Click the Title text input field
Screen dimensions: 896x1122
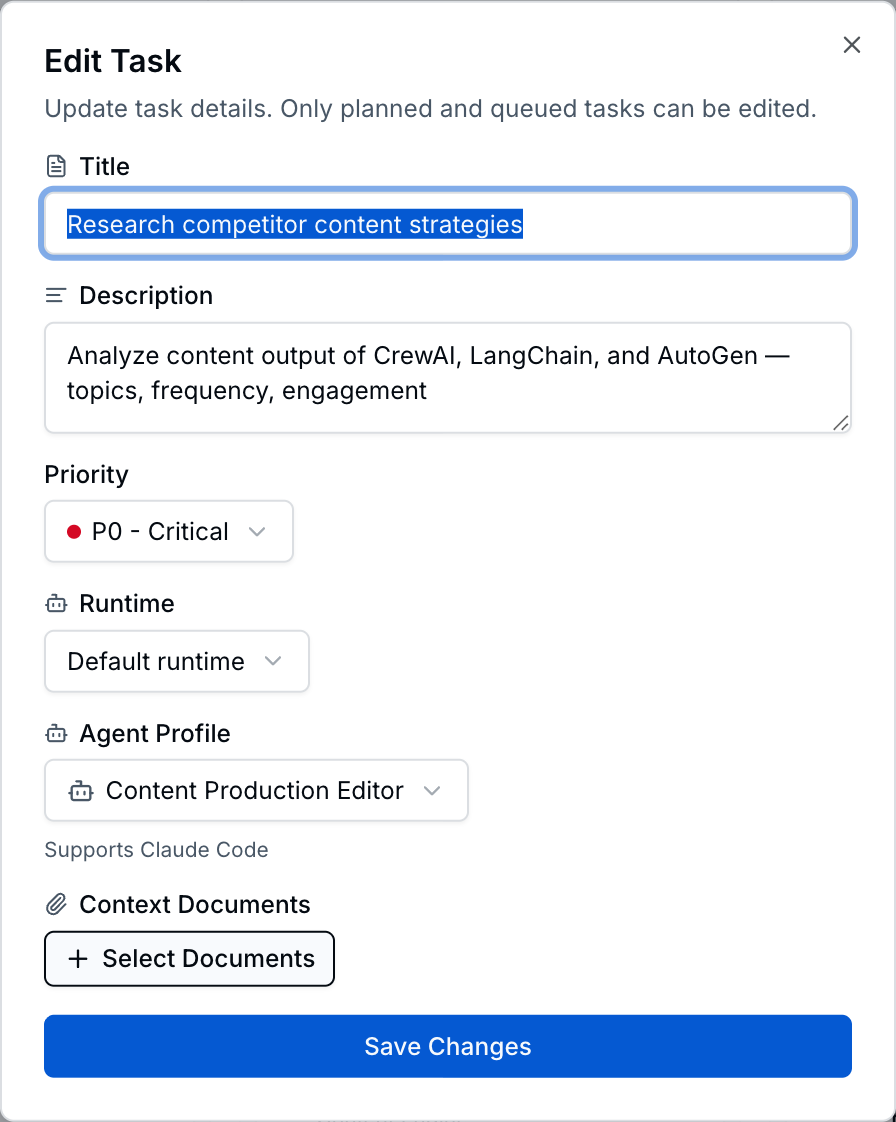447,224
